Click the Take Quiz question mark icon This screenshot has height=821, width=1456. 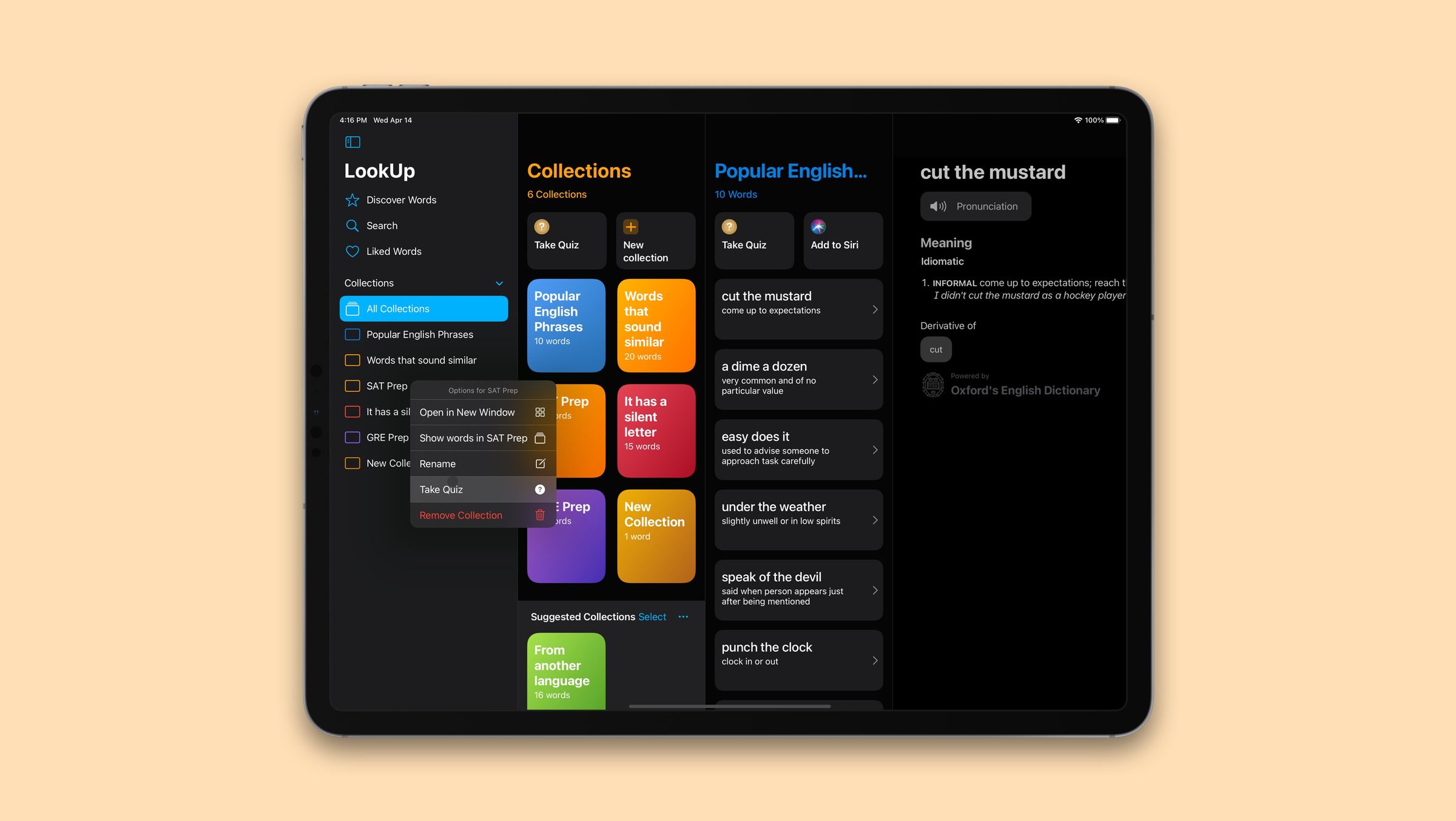[x=540, y=489]
